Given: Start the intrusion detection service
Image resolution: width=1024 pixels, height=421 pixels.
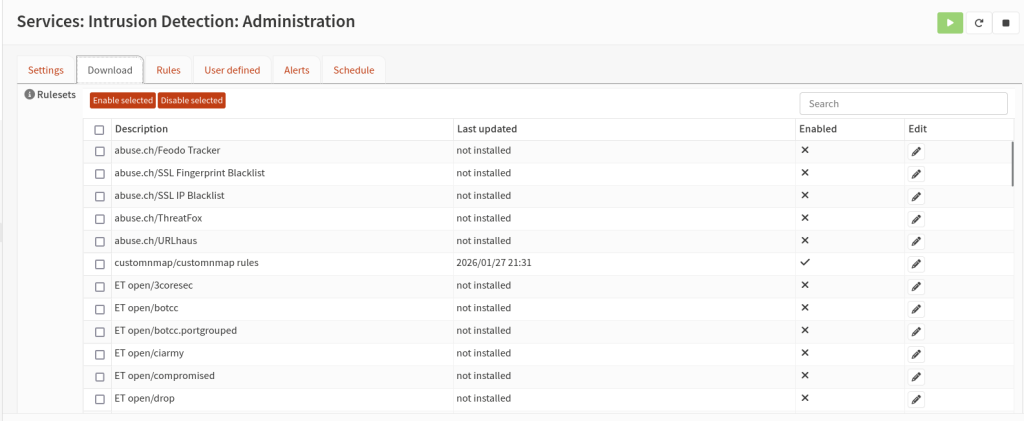Looking at the screenshot, I should point(950,22).
